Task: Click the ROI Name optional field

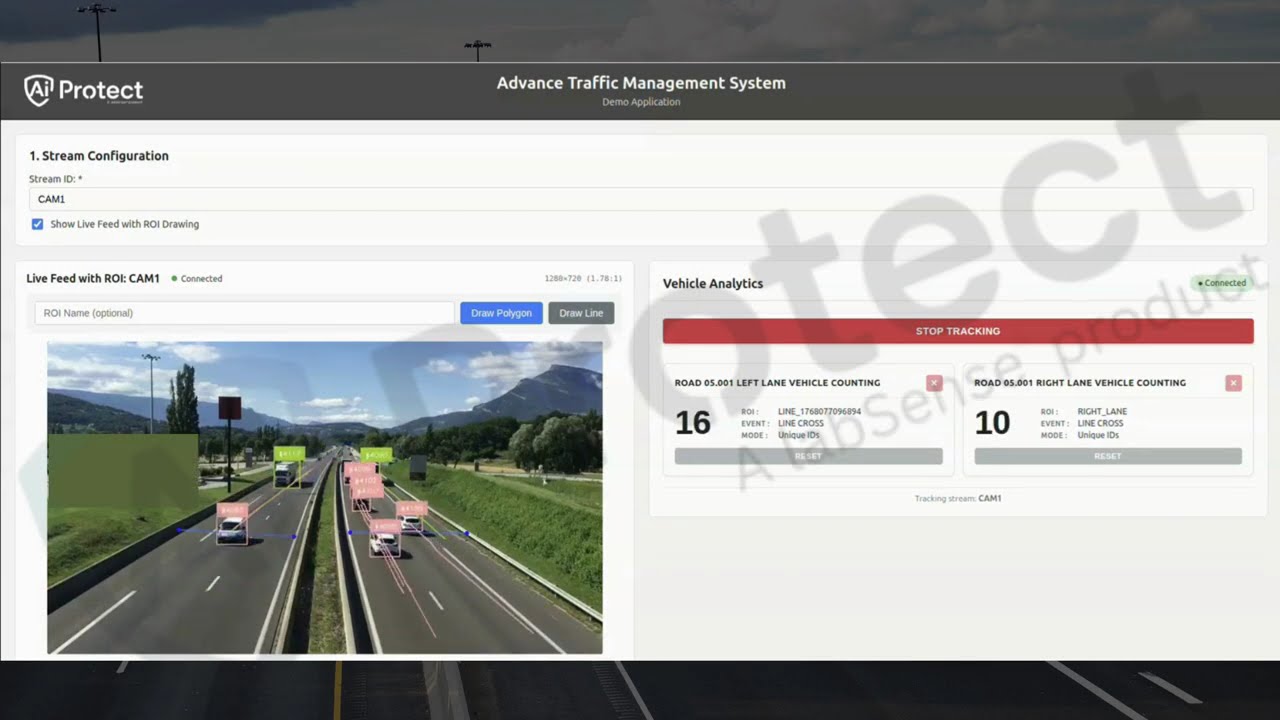Action: [x=244, y=313]
